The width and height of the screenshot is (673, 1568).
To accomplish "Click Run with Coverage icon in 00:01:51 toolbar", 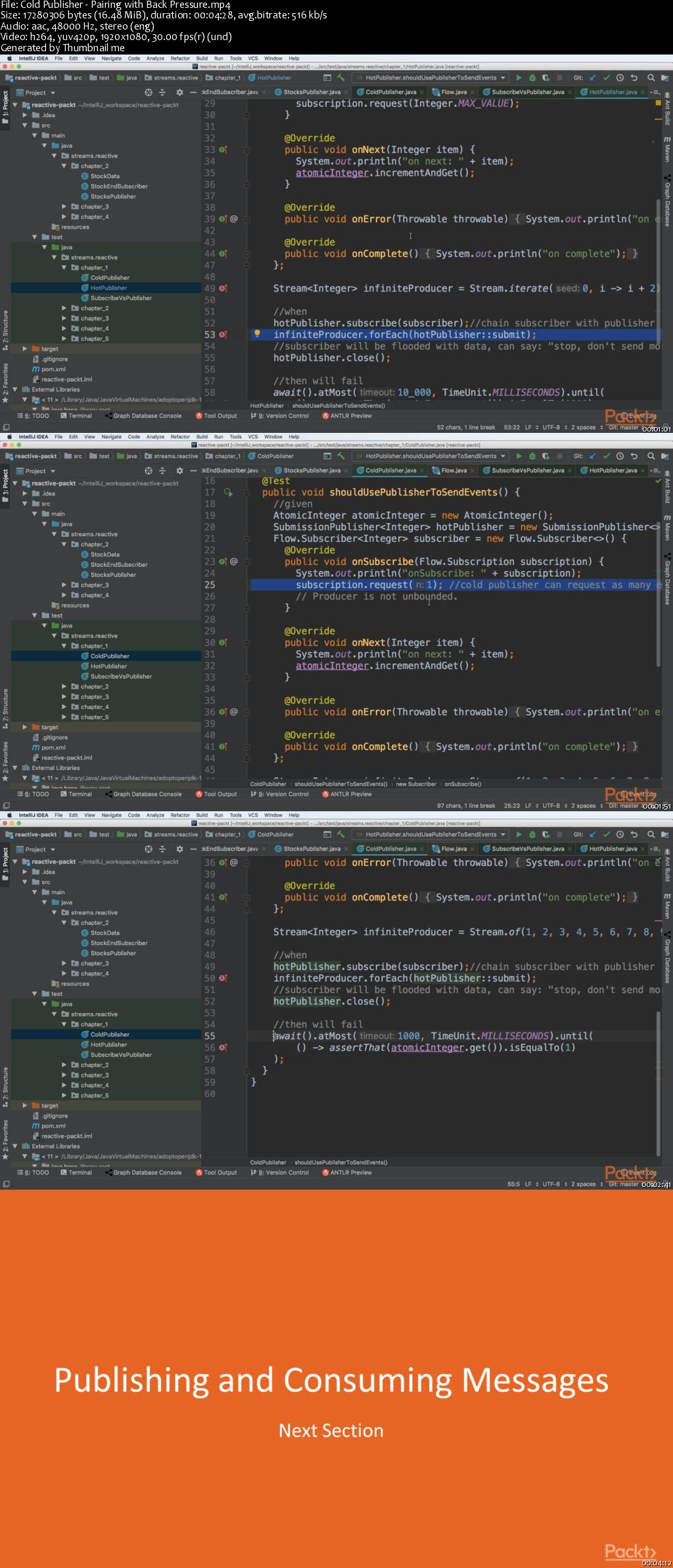I will pyautogui.click(x=545, y=456).
